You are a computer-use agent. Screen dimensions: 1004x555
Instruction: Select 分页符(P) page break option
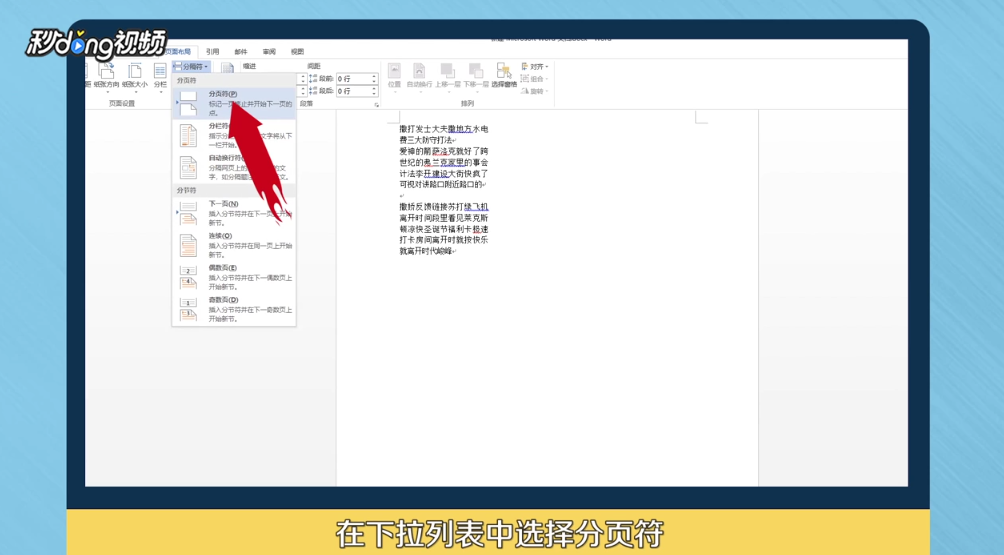coord(234,103)
